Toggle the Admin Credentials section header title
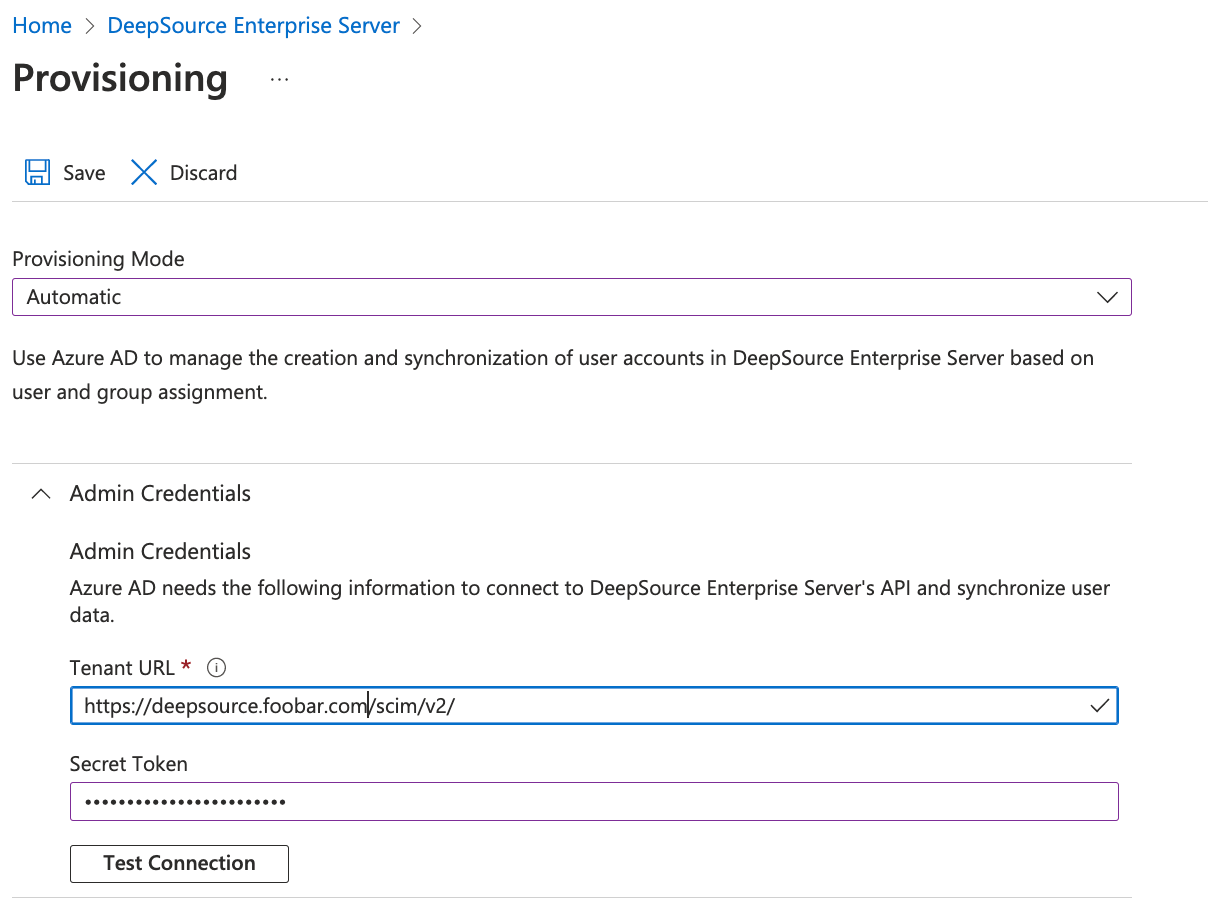The height and width of the screenshot is (902, 1208). pyautogui.click(x=160, y=494)
